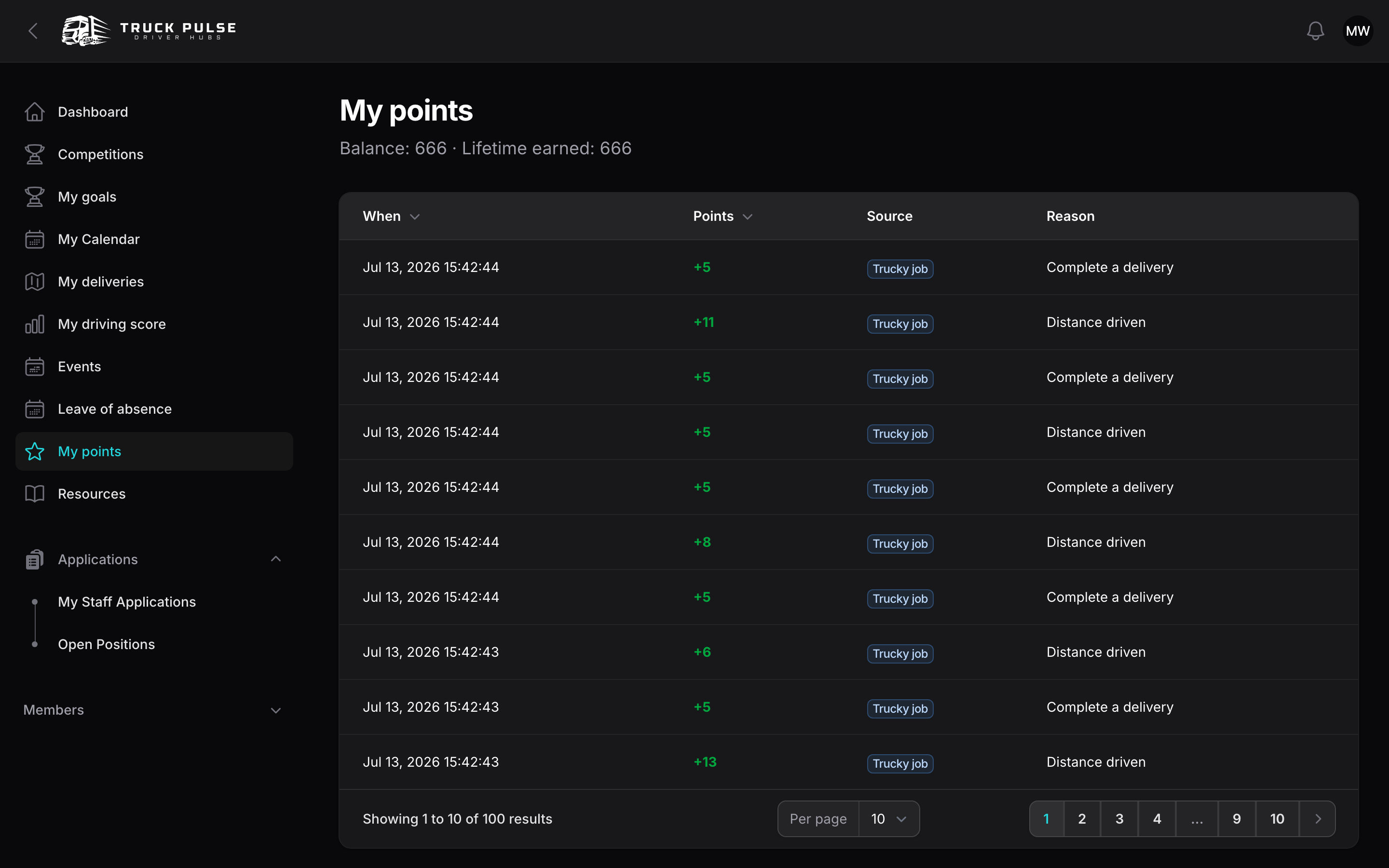Go to results page 2
Screen dimensions: 1389x868
1082,819
